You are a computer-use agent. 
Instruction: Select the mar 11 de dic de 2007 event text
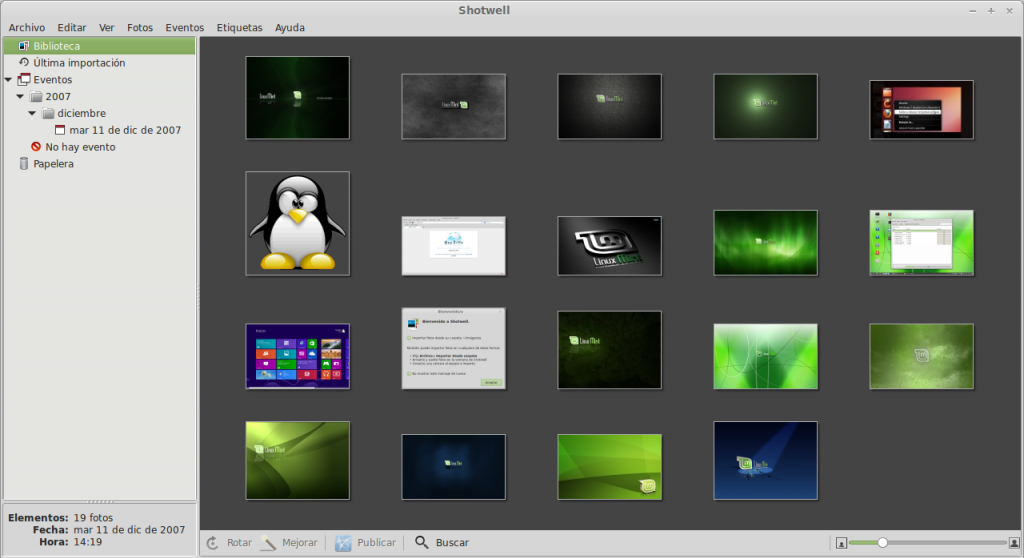125,130
